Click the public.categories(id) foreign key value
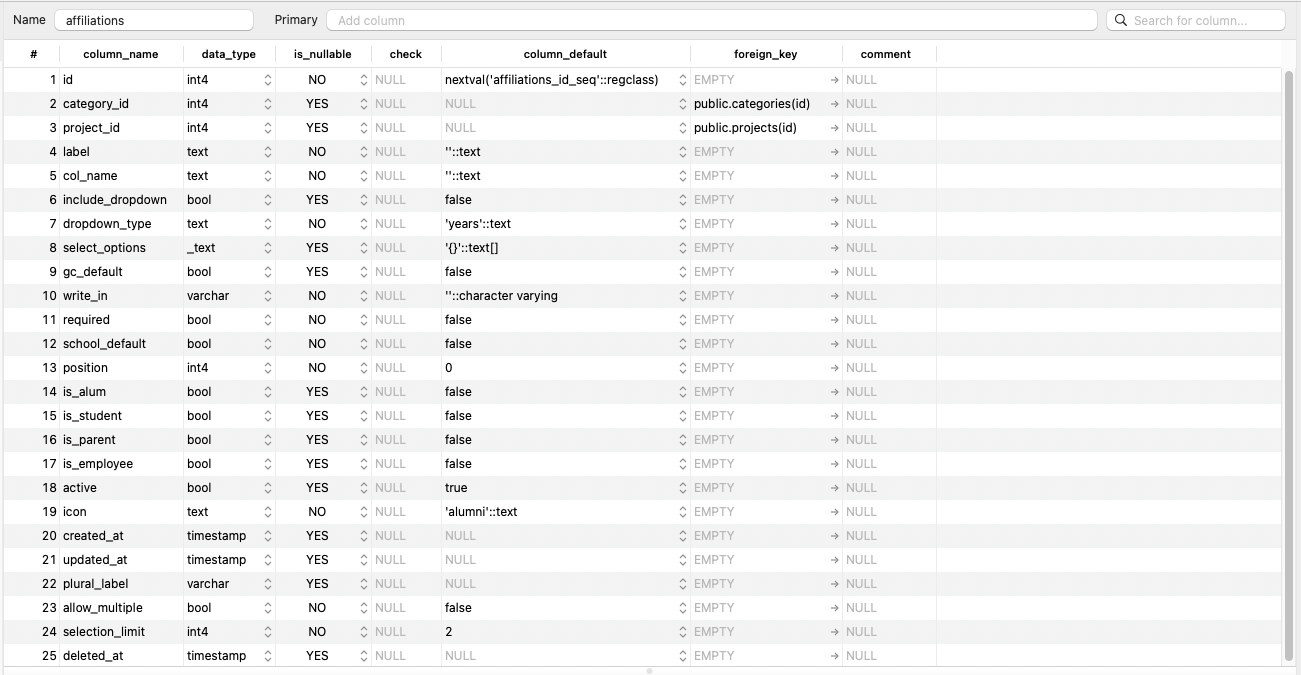 745,103
